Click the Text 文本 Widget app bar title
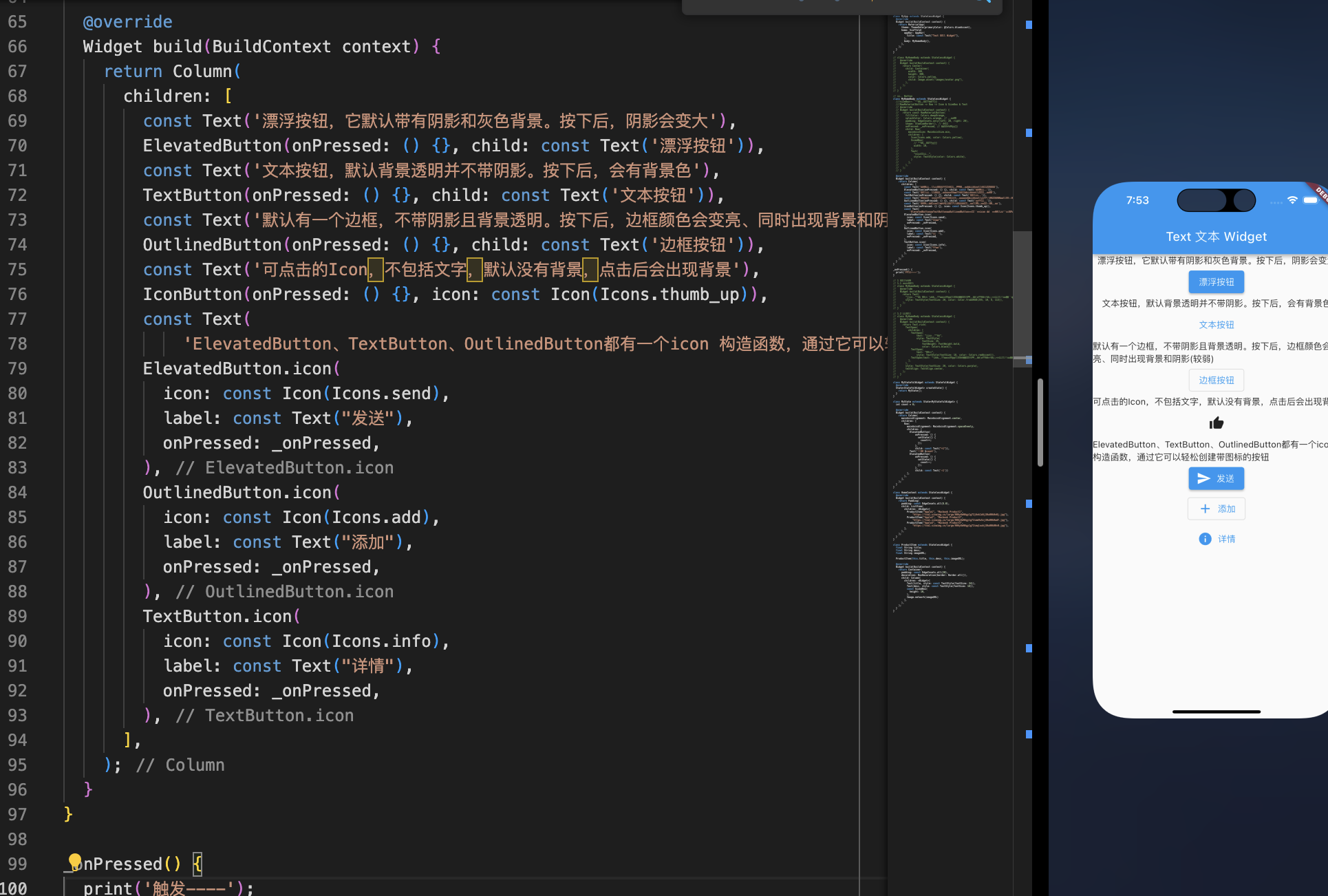Viewport: 1328px width, 896px height. click(x=1216, y=237)
